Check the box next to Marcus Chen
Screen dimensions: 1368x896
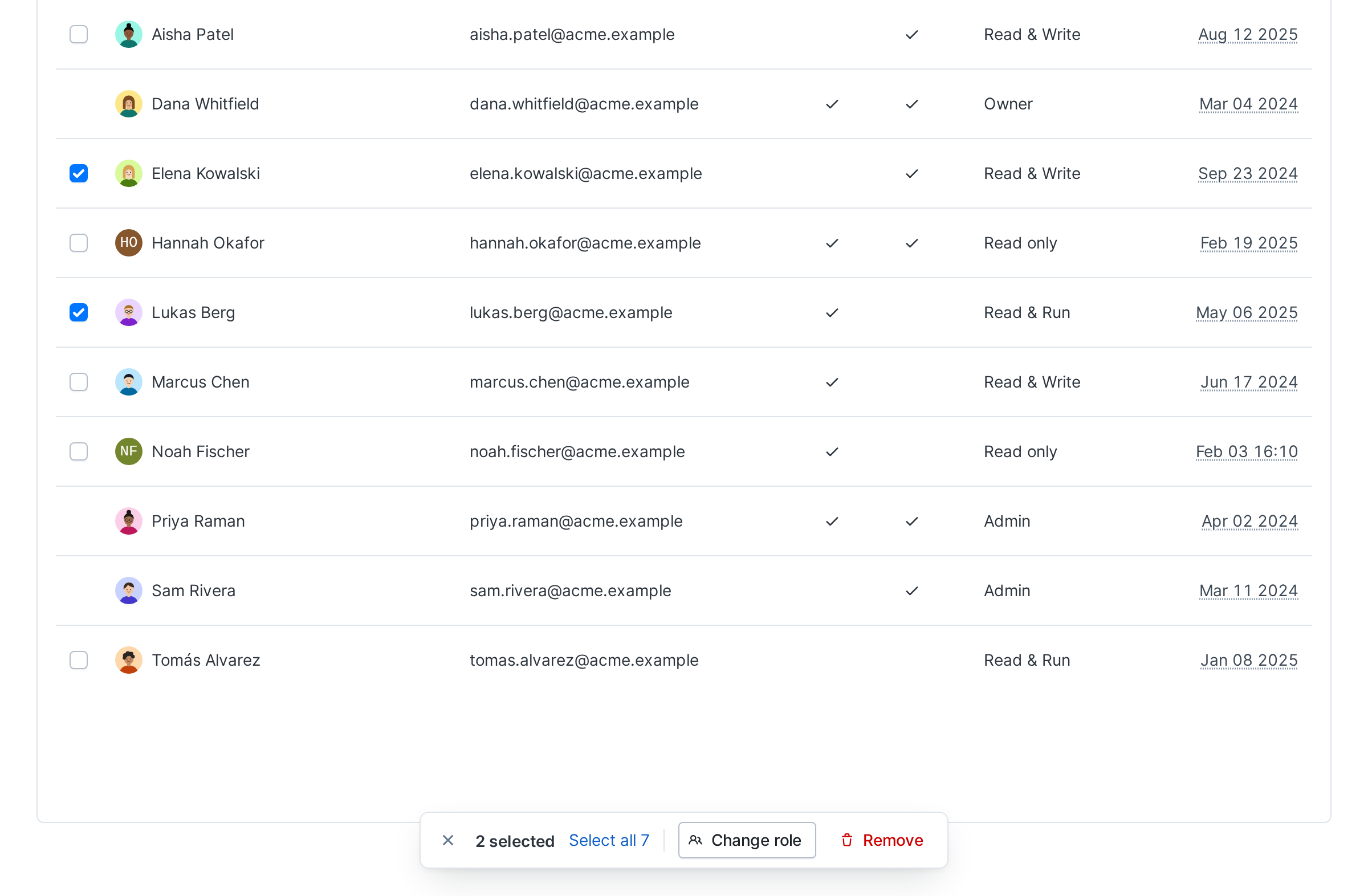point(79,382)
